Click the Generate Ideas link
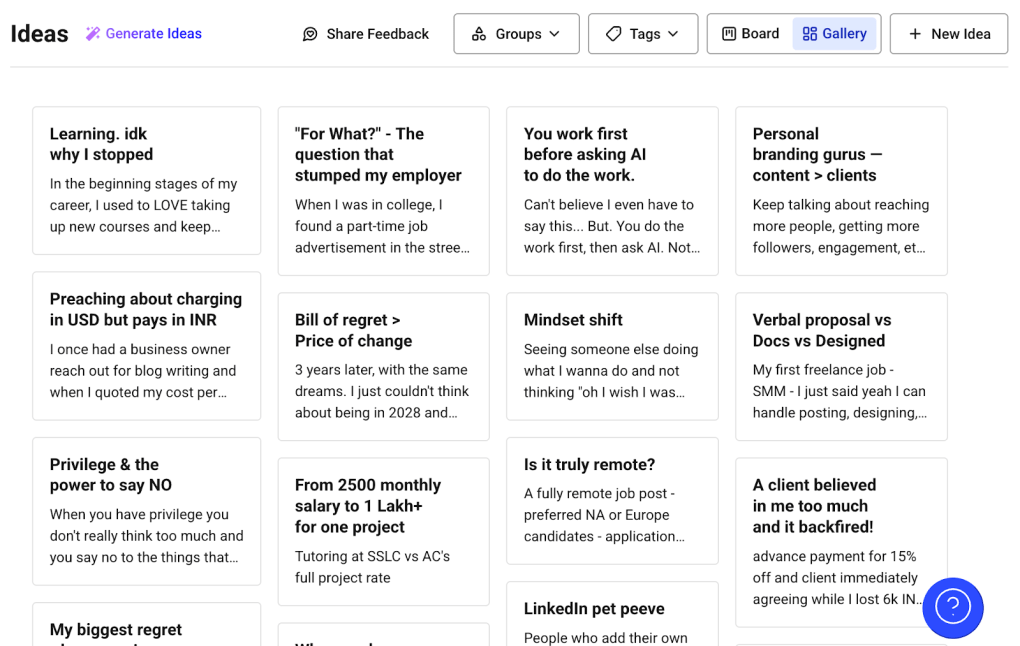This screenshot has height=646, width=1020. click(144, 33)
